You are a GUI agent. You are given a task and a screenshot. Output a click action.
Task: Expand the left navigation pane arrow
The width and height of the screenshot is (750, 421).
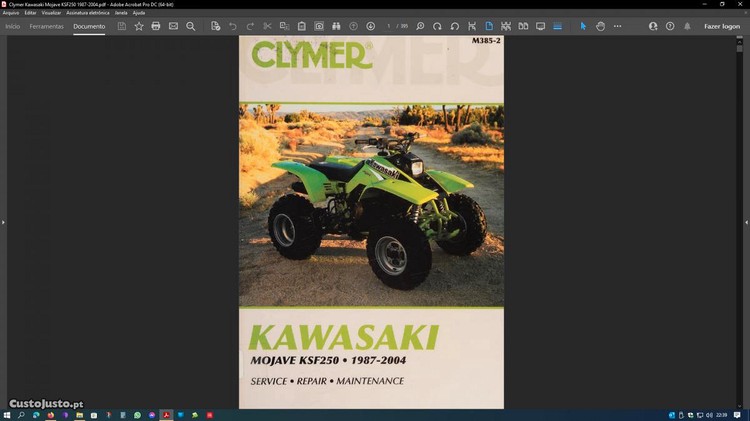pyautogui.click(x=3, y=222)
